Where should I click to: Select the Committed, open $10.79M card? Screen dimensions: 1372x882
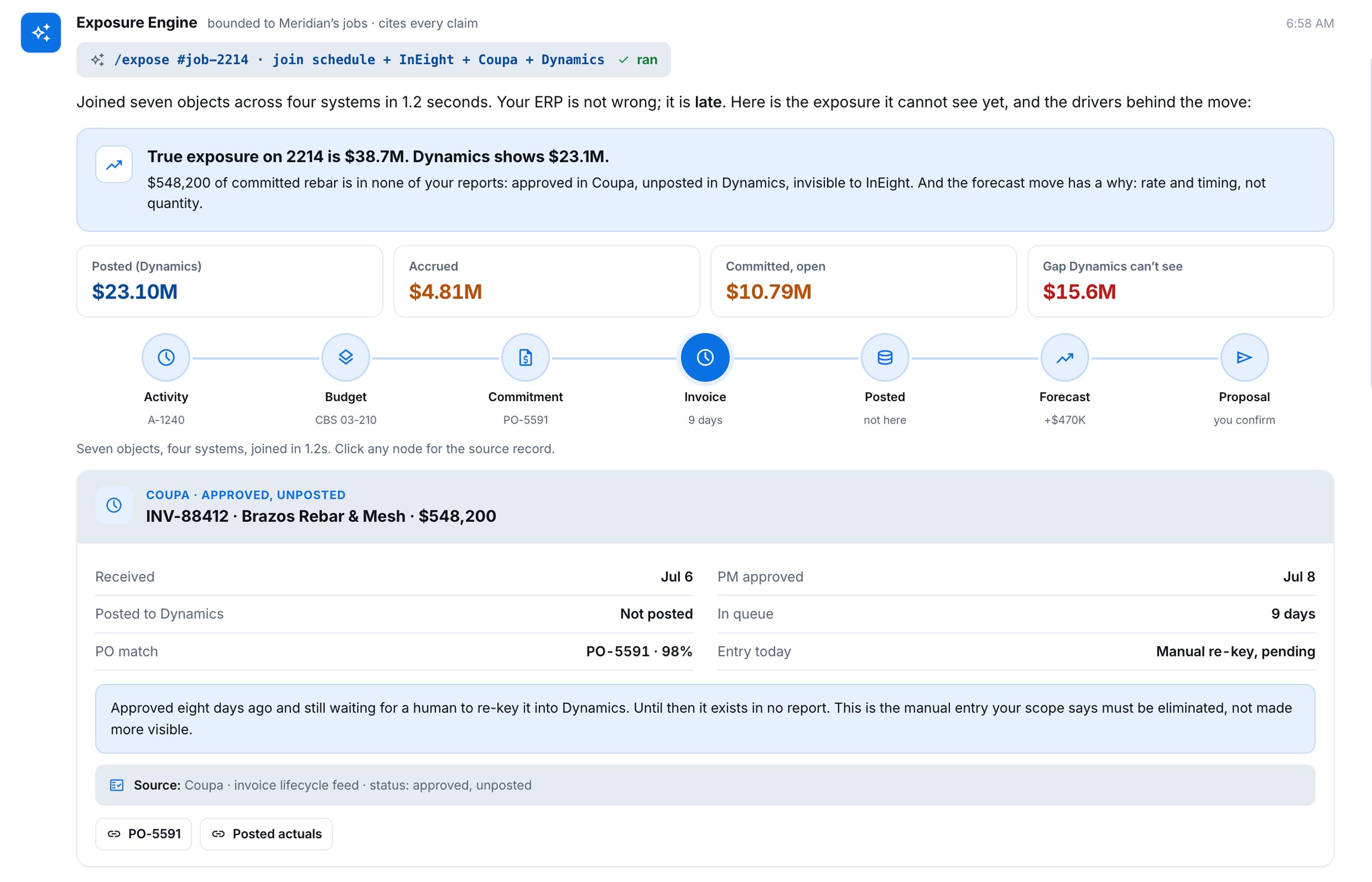coord(864,282)
